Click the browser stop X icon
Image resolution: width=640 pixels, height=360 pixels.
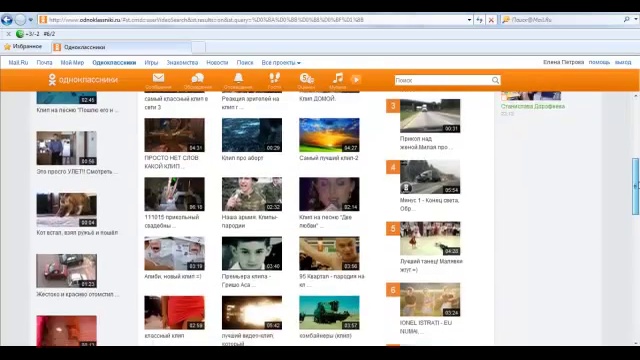[x=491, y=20]
